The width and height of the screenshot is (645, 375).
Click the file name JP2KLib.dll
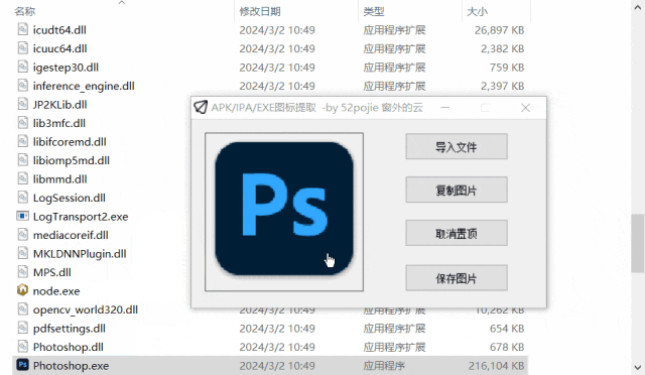tap(60, 104)
